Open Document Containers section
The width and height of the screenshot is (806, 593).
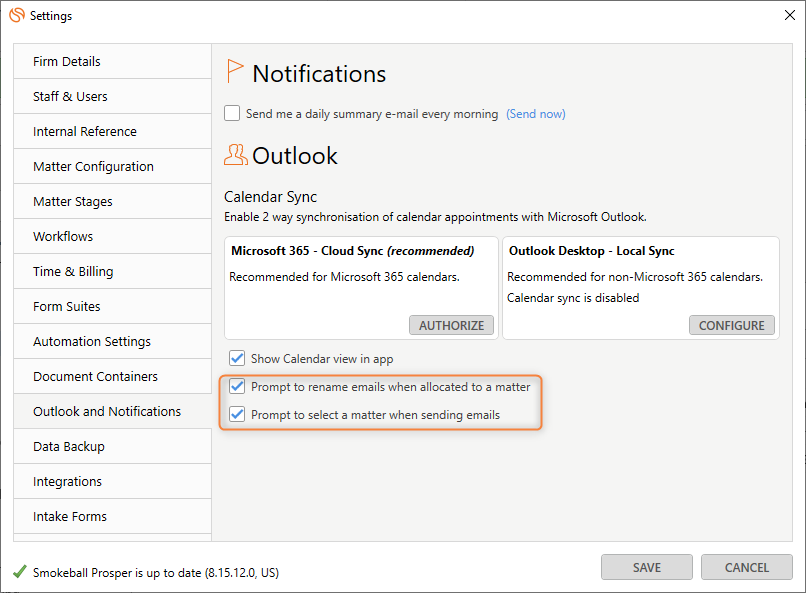coord(113,376)
